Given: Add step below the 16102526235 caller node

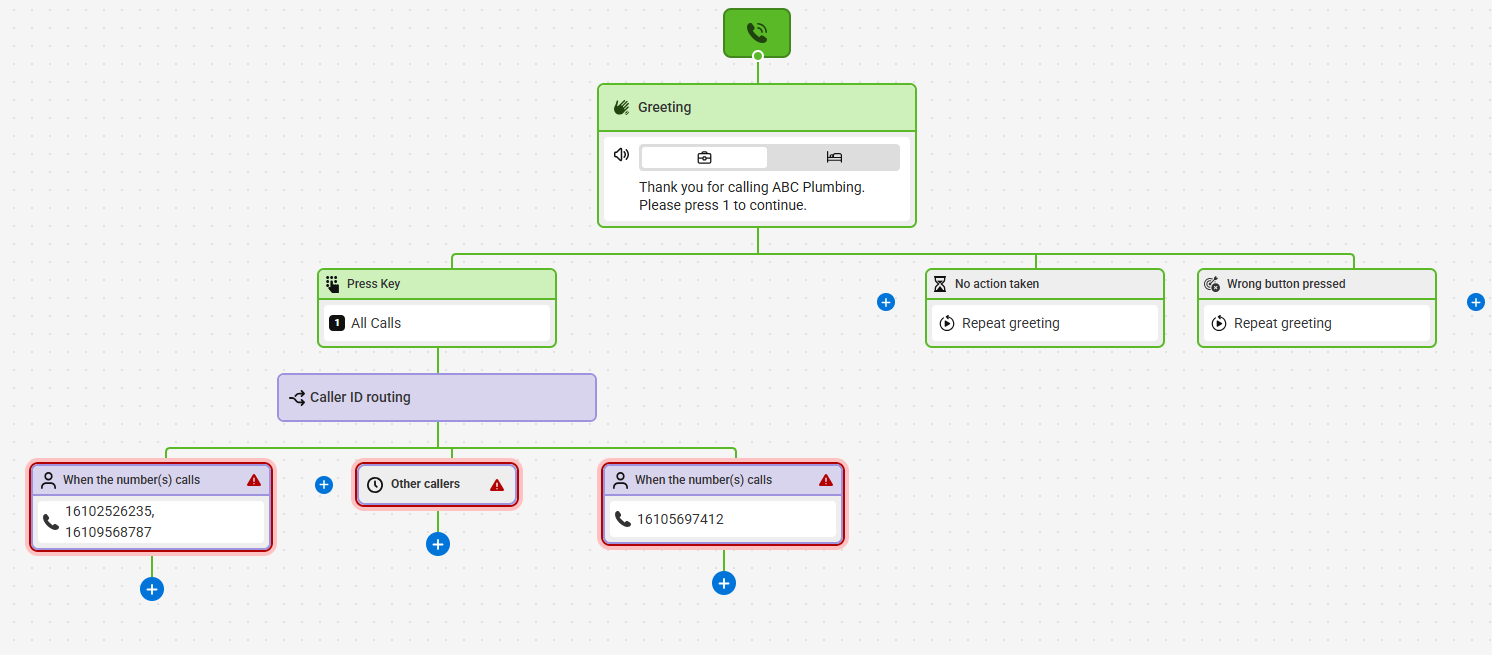Looking at the screenshot, I should (x=152, y=589).
